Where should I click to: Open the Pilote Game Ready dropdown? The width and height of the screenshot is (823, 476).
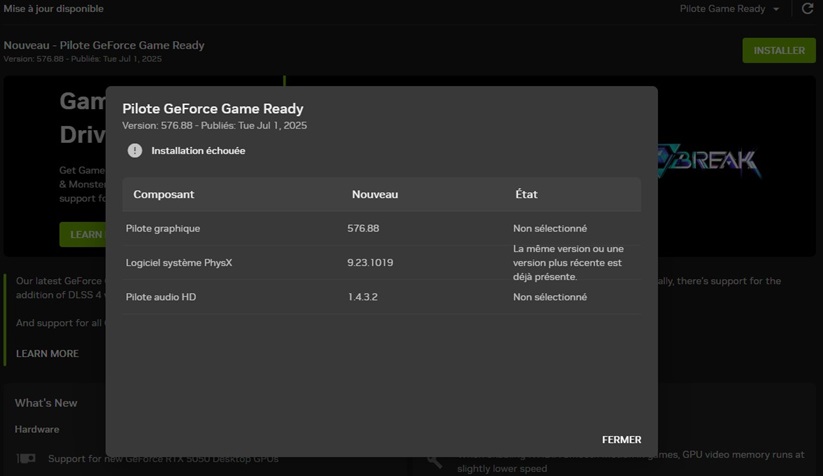729,9
